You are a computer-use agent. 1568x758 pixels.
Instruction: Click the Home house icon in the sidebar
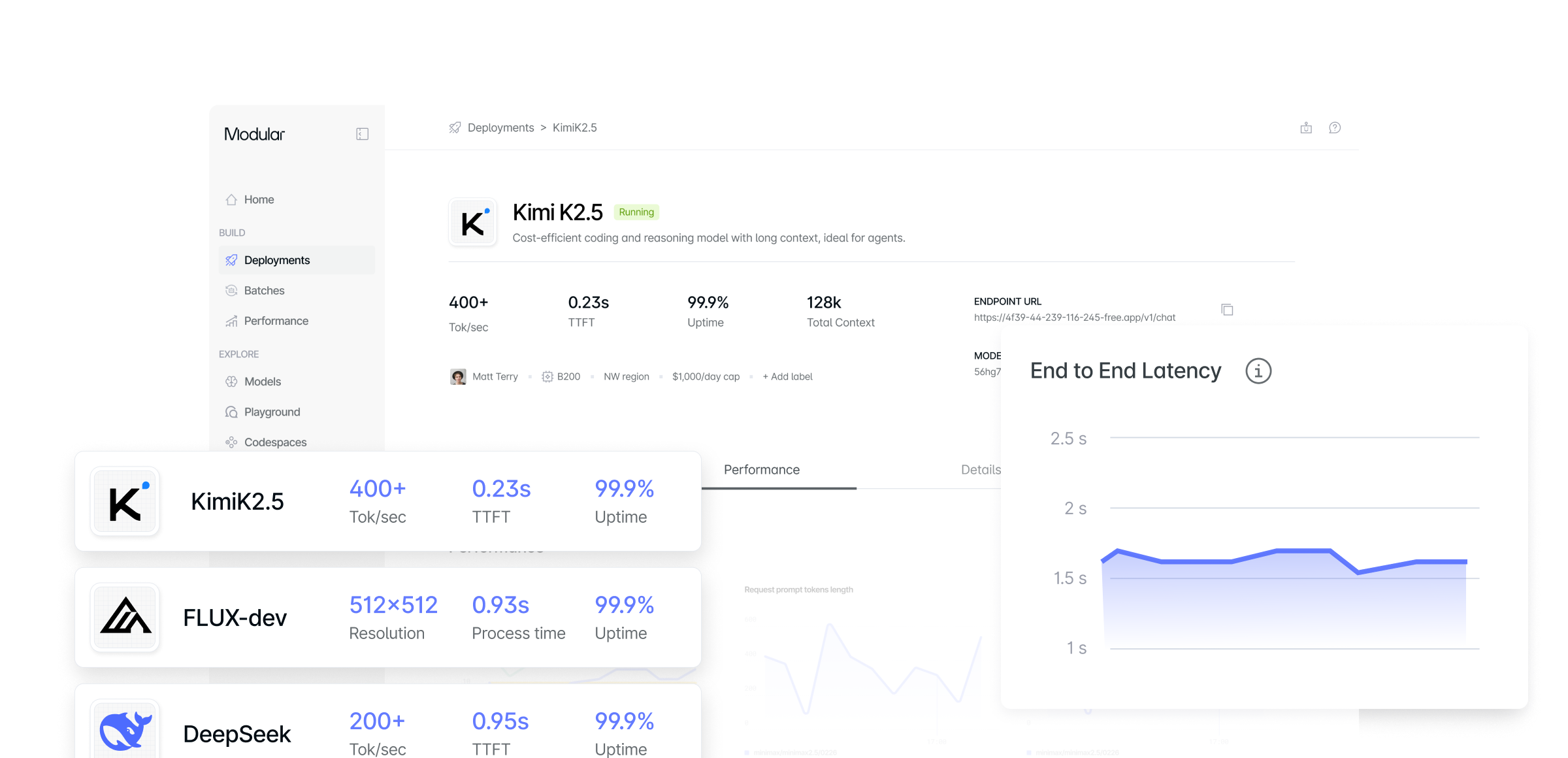(231, 200)
